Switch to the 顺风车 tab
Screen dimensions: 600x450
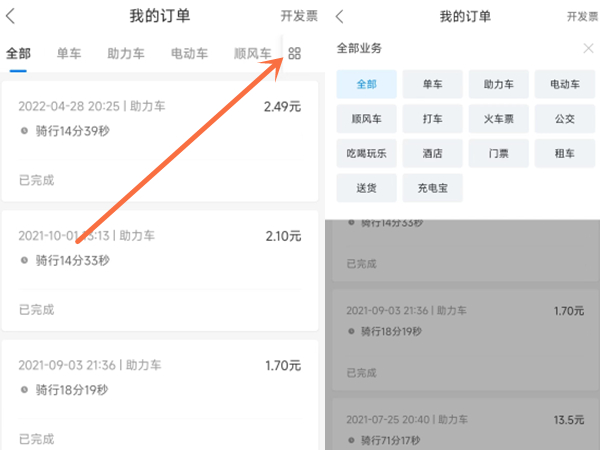point(253,54)
